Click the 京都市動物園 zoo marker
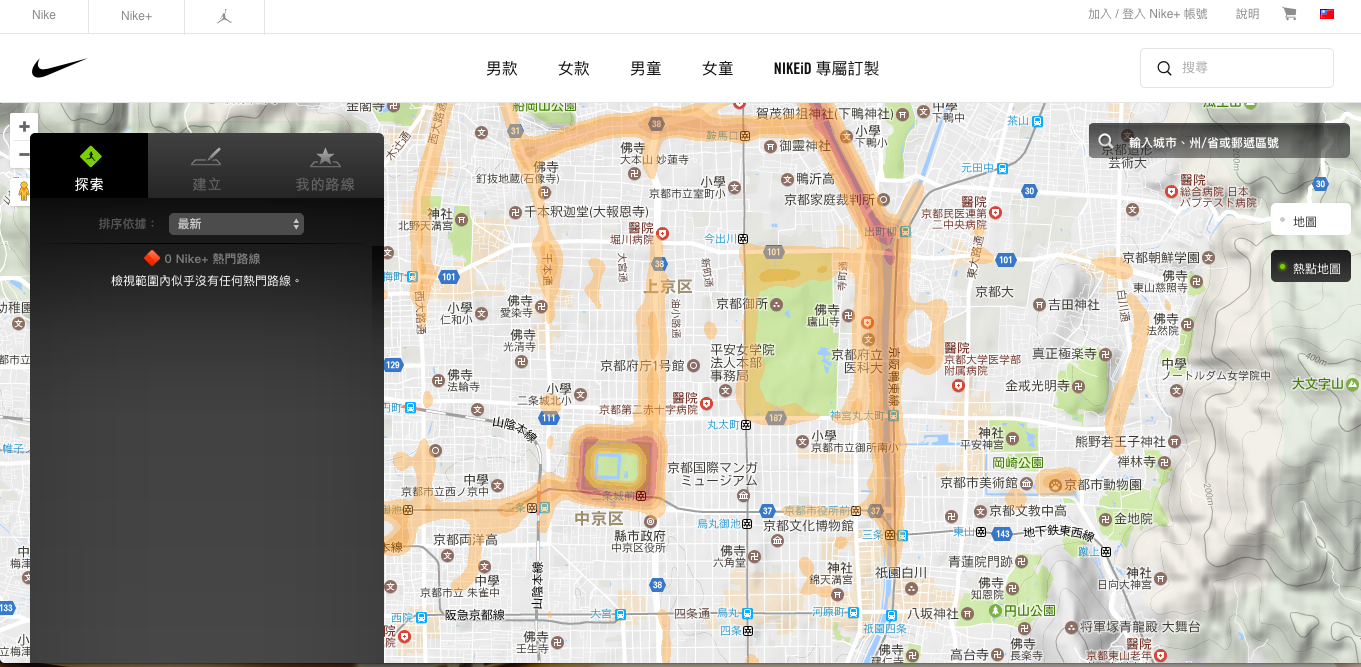 pyautogui.click(x=1055, y=484)
